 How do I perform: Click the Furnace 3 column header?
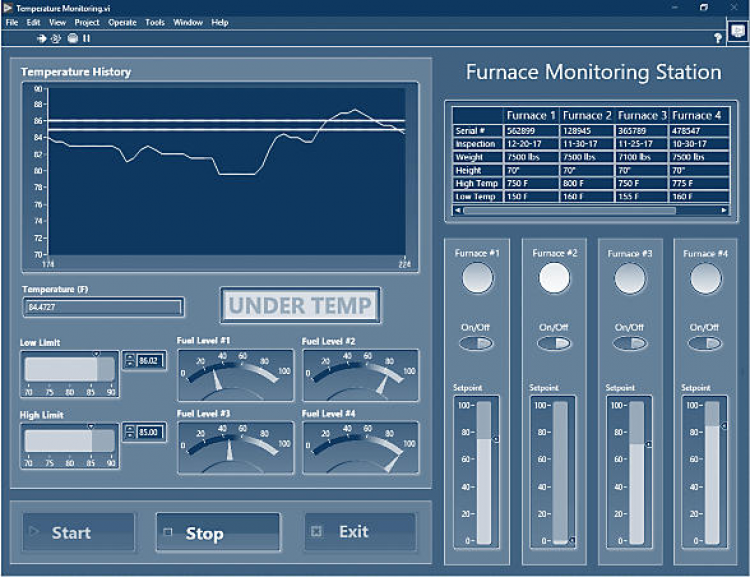point(642,115)
